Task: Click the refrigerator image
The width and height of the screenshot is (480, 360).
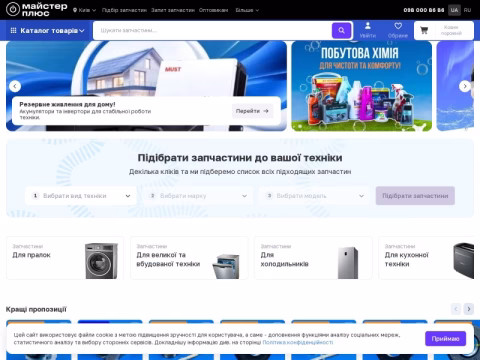Action: [x=348, y=263]
